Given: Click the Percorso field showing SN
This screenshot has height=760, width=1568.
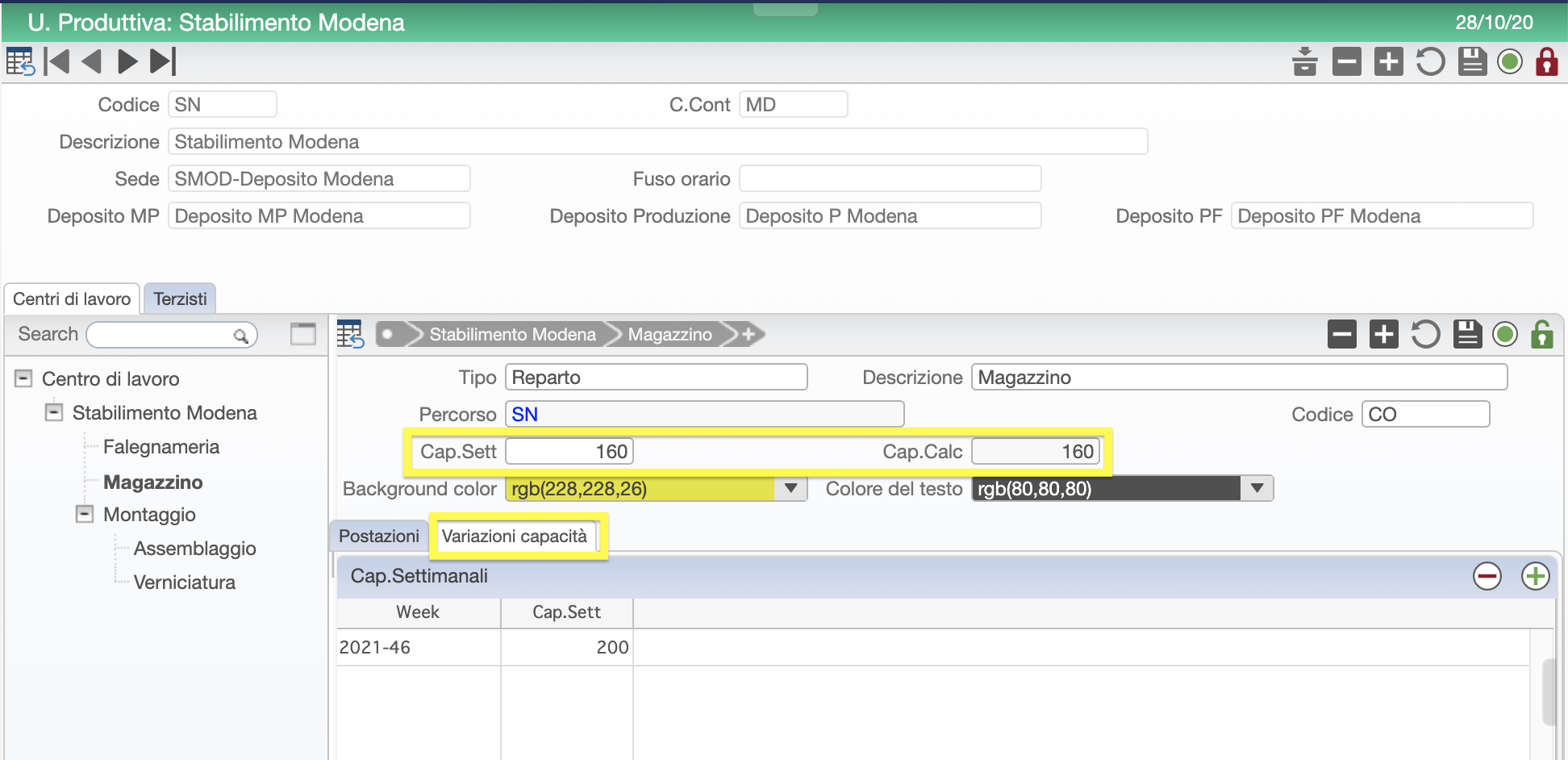Looking at the screenshot, I should 705,415.
